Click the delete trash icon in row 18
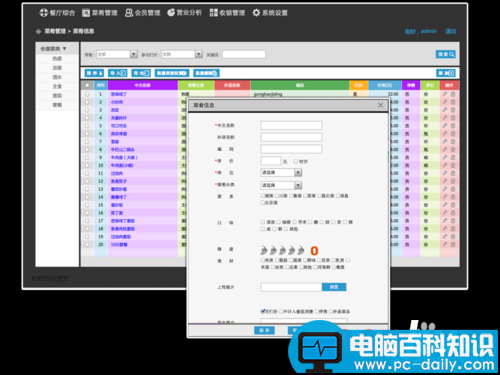500x375 pixels. 453,229
